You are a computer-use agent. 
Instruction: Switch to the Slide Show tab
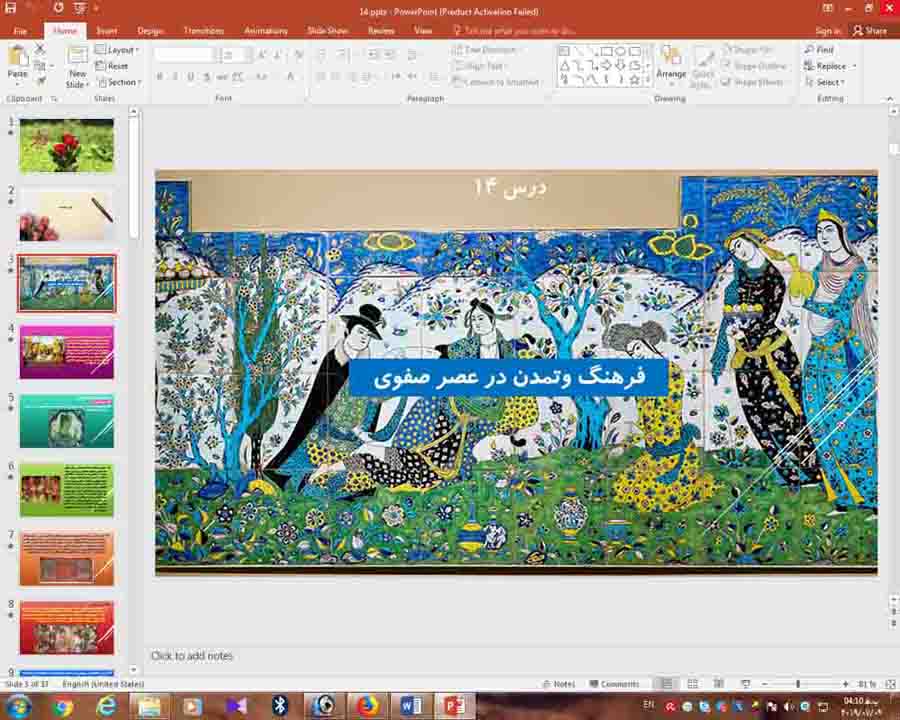click(x=328, y=30)
